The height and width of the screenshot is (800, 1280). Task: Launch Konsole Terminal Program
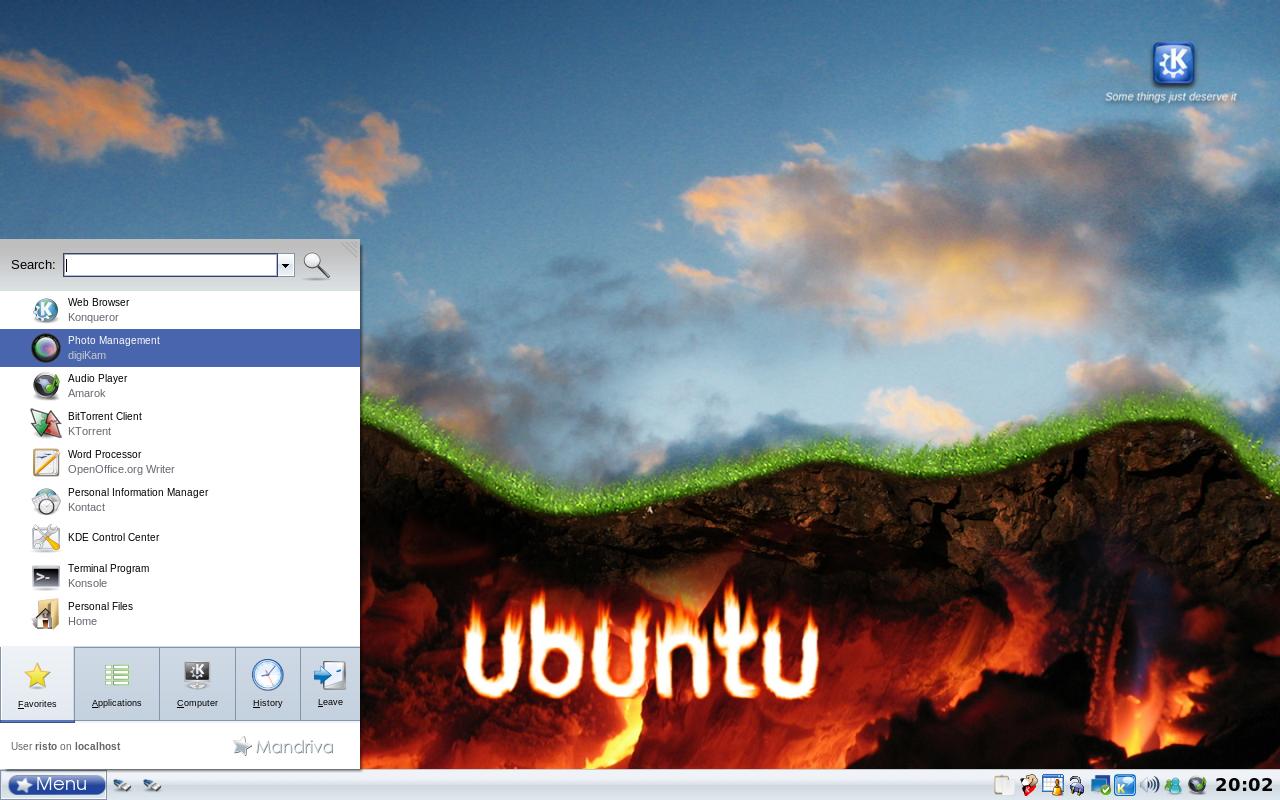point(180,576)
